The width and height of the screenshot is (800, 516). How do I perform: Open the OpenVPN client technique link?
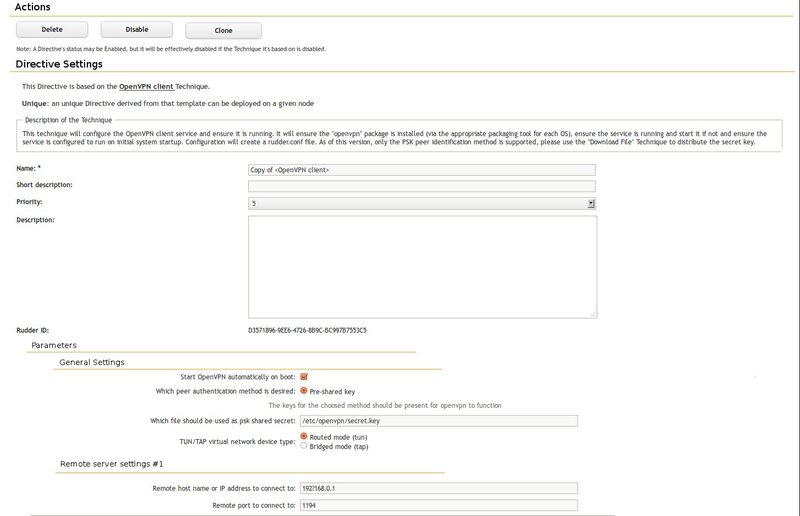coord(146,87)
